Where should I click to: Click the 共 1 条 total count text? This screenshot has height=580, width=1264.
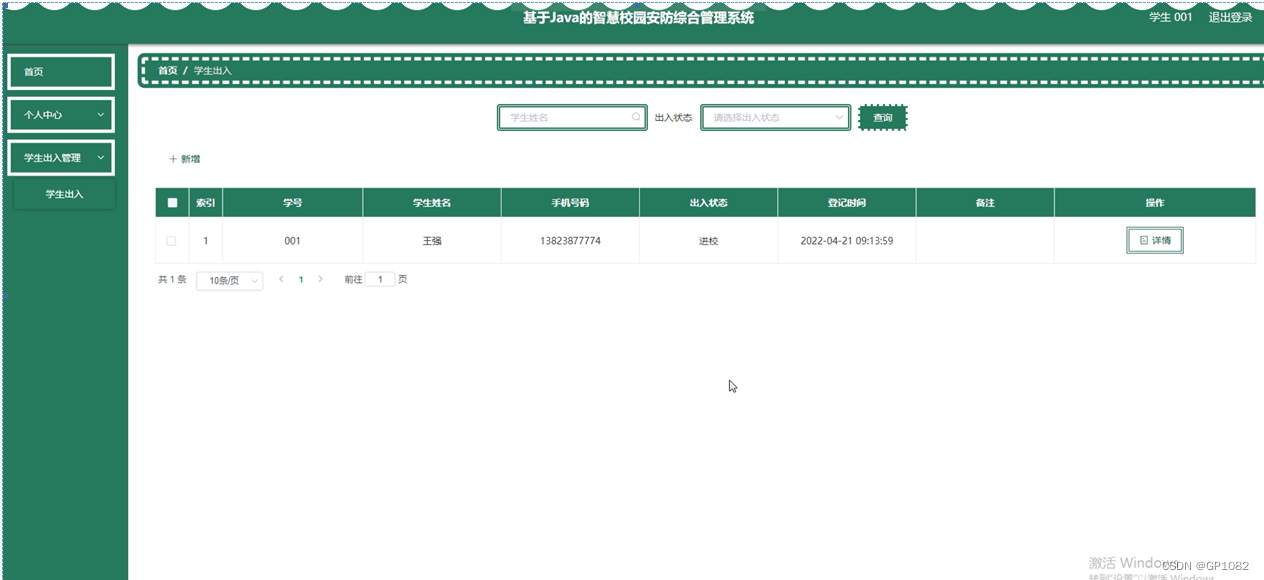172,280
